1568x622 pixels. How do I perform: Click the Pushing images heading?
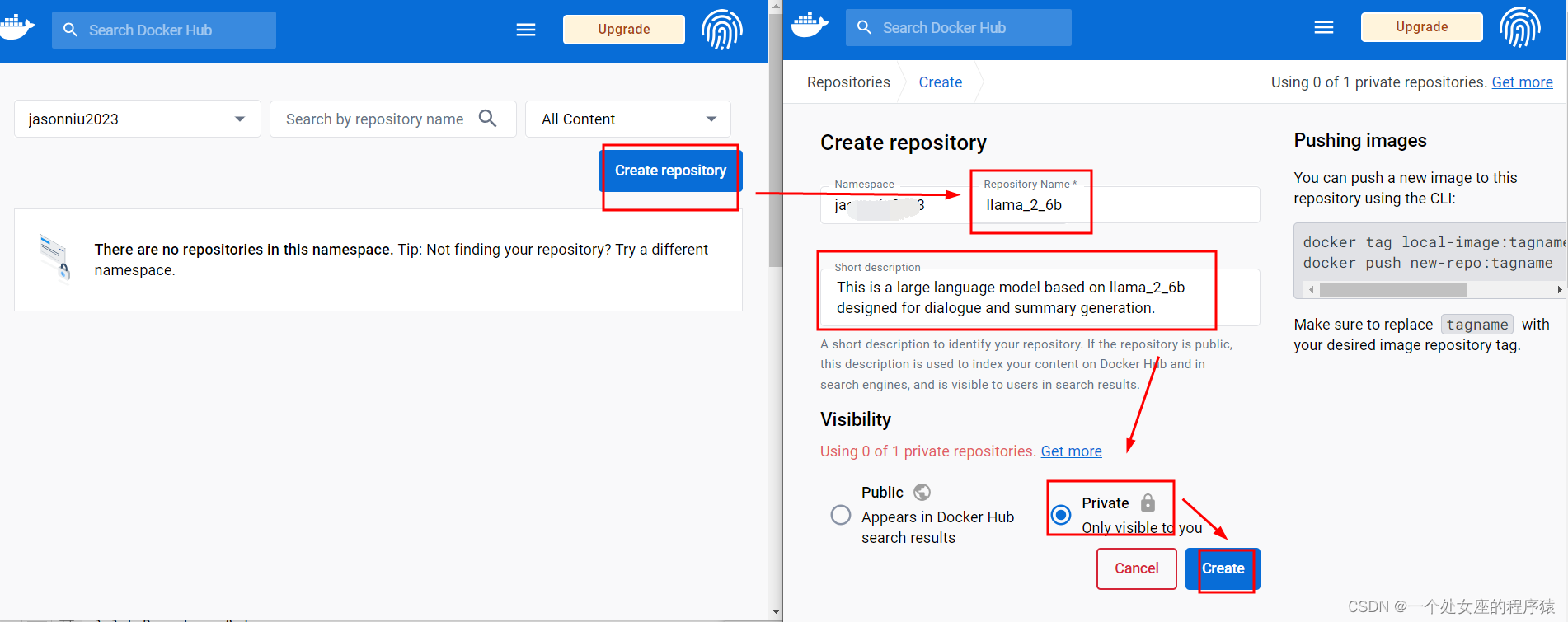pos(1359,140)
